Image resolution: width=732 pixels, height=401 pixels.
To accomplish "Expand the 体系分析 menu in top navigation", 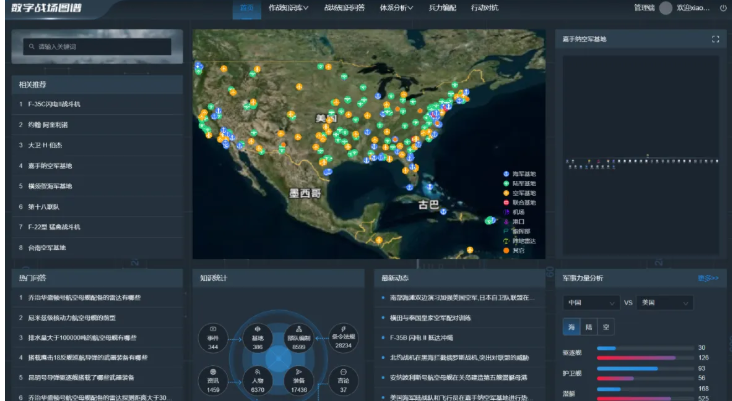I will click(x=396, y=8).
